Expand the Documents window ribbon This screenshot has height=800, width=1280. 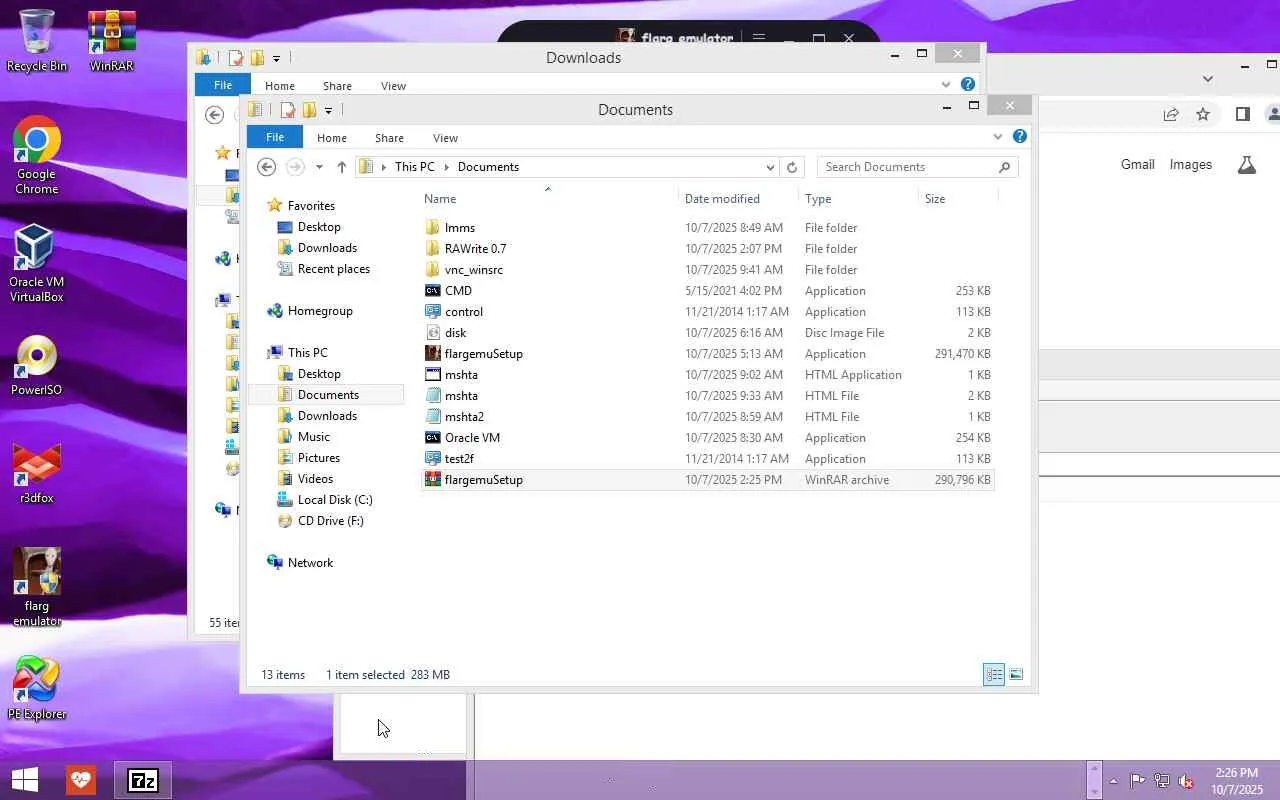[x=998, y=137]
